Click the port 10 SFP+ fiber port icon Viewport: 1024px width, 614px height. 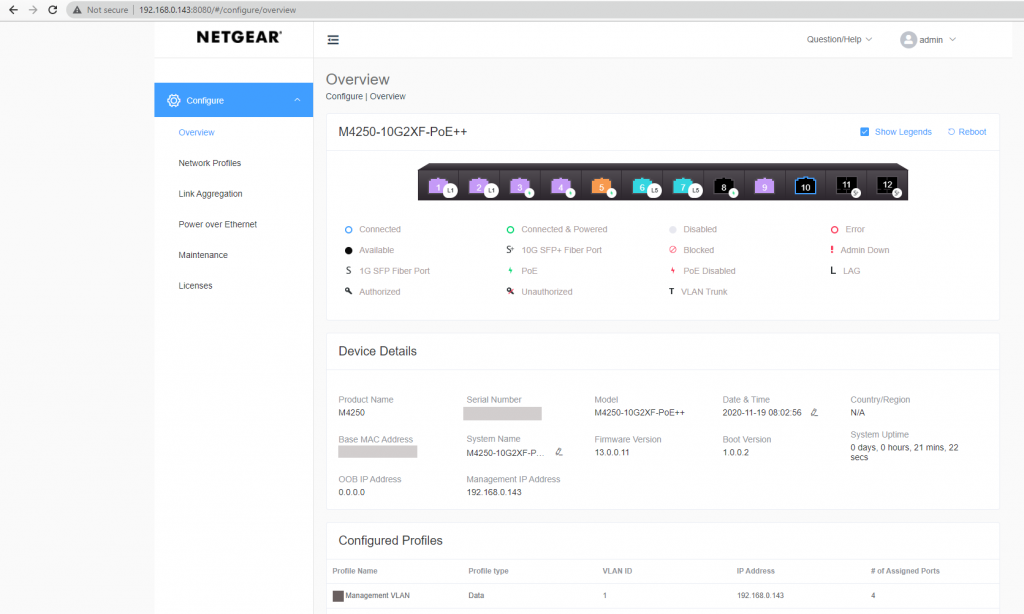805,186
